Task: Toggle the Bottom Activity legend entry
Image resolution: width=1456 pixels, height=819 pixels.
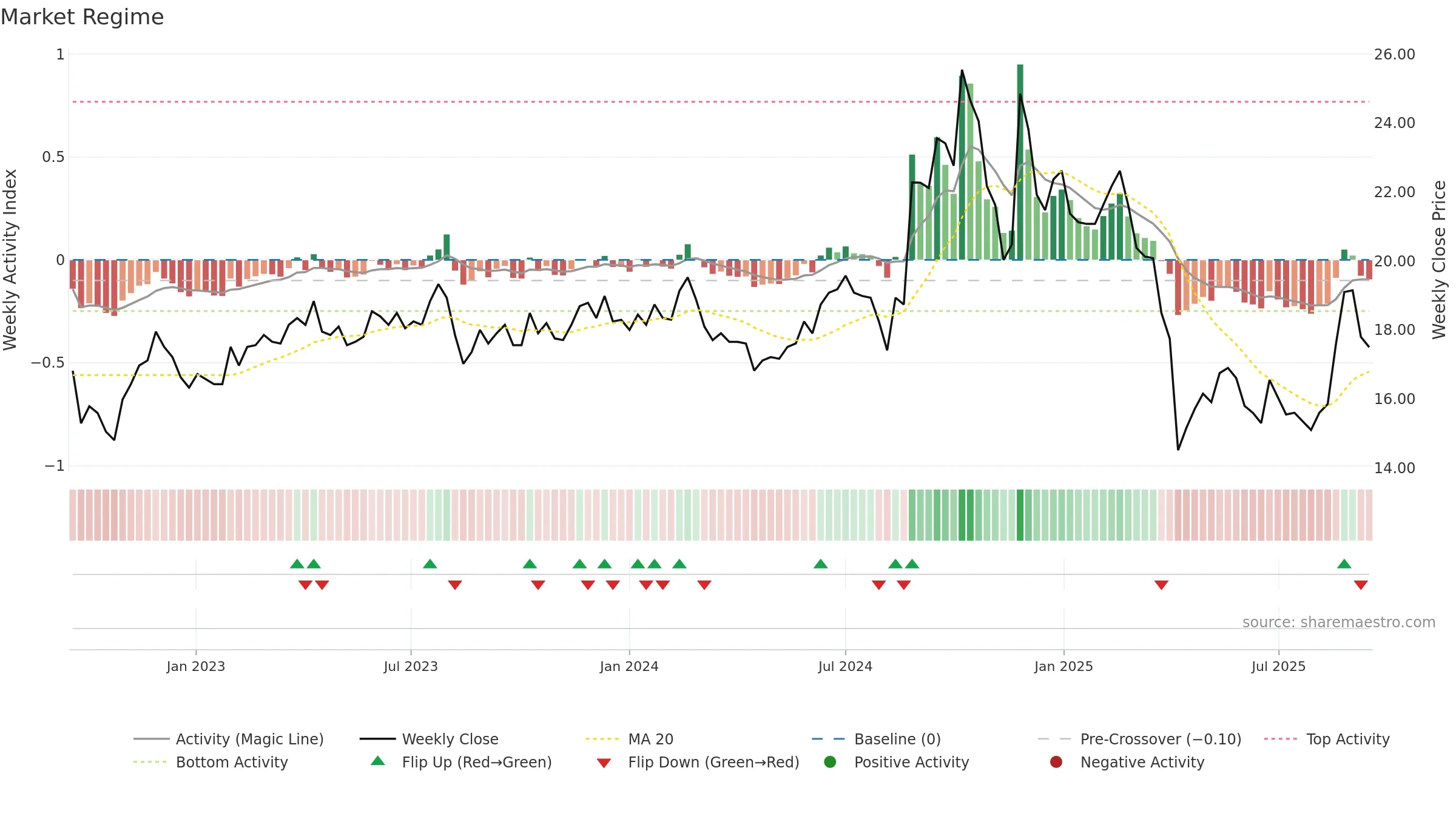Action: click(x=211, y=762)
